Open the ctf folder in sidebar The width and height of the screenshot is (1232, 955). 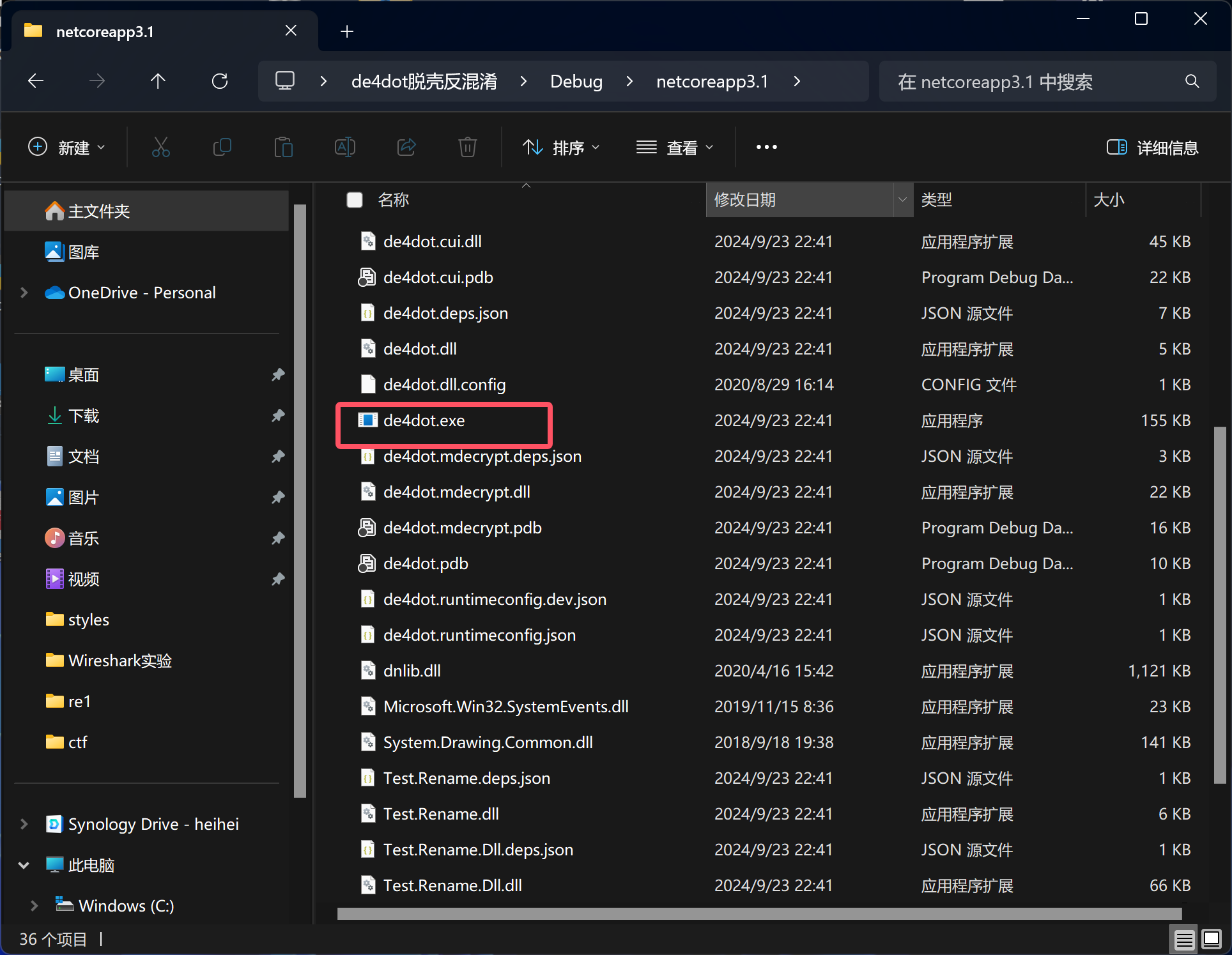[x=66, y=742]
